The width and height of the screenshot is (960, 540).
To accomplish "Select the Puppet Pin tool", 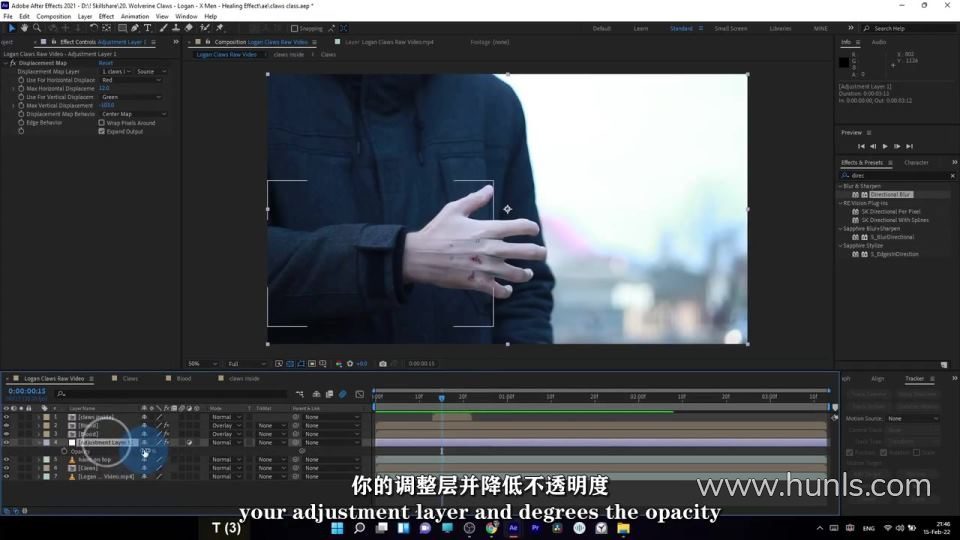I will 219,28.
